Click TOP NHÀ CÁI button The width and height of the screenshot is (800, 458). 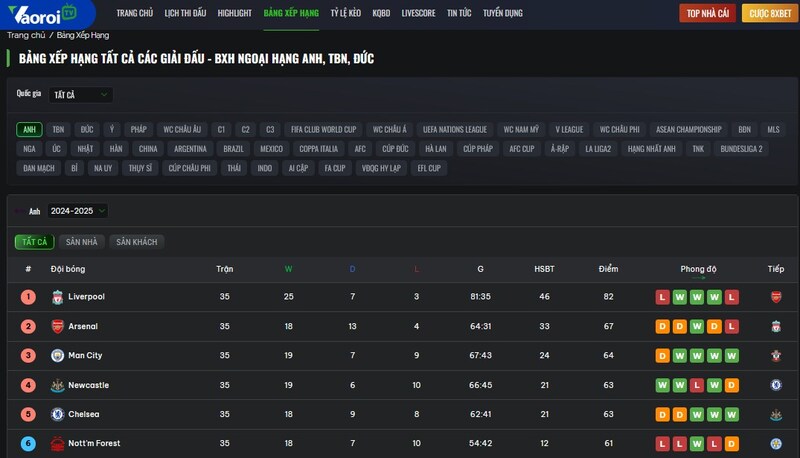pyautogui.click(x=708, y=13)
